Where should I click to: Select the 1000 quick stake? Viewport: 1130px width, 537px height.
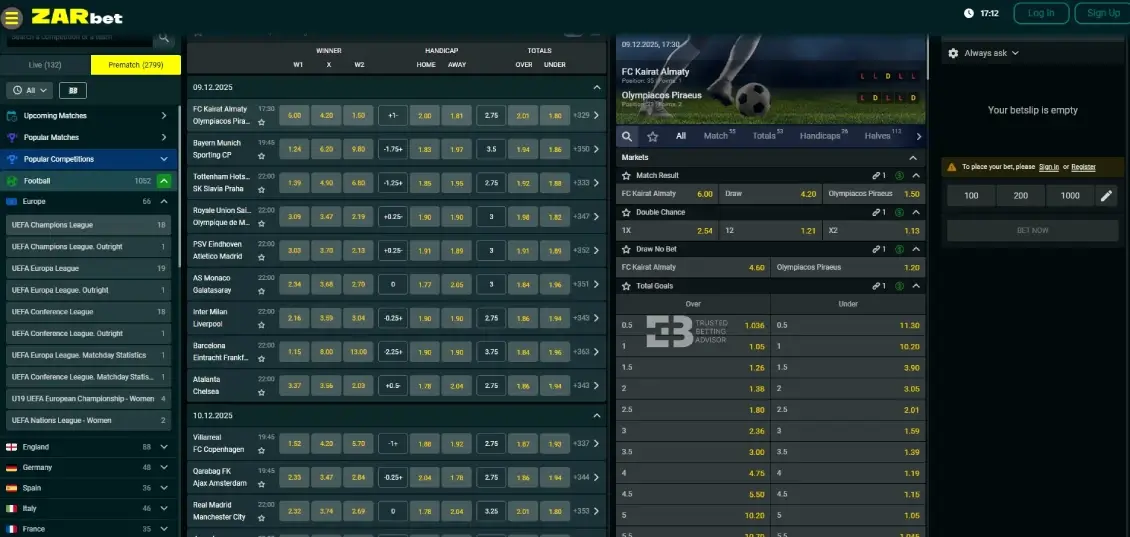click(1070, 196)
